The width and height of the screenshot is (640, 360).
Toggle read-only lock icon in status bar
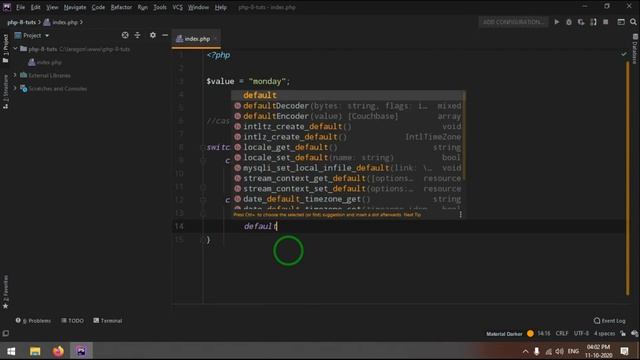[623, 333]
